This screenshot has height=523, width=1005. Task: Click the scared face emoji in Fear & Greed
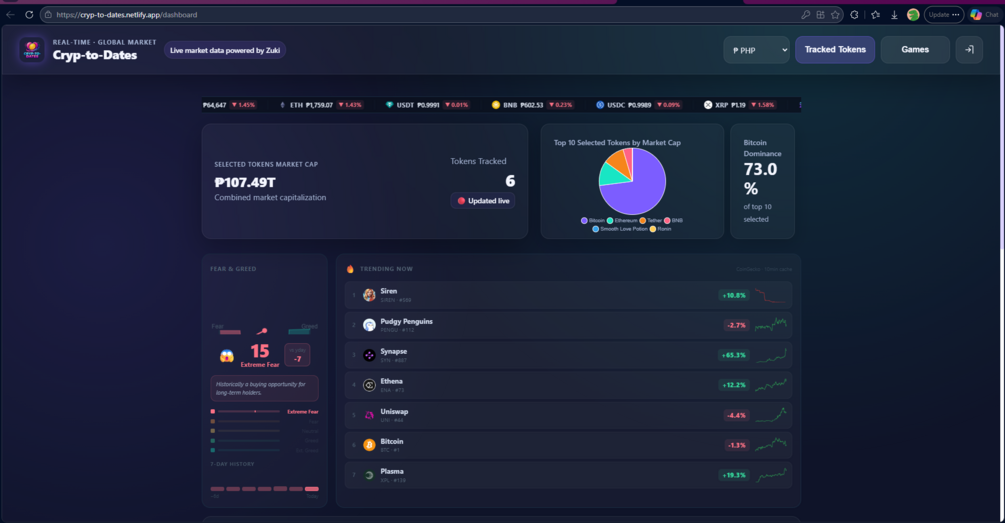pos(227,356)
